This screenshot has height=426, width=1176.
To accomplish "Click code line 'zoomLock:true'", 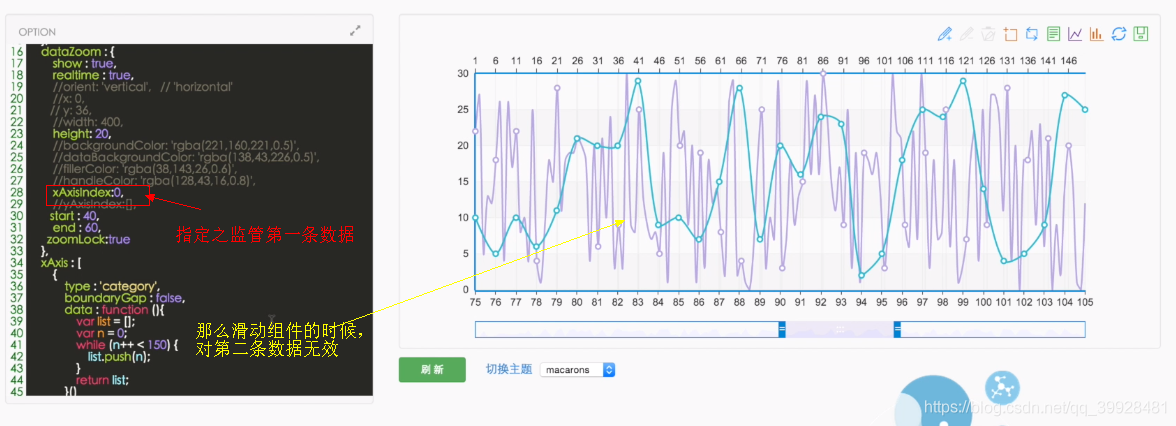I will pos(88,240).
